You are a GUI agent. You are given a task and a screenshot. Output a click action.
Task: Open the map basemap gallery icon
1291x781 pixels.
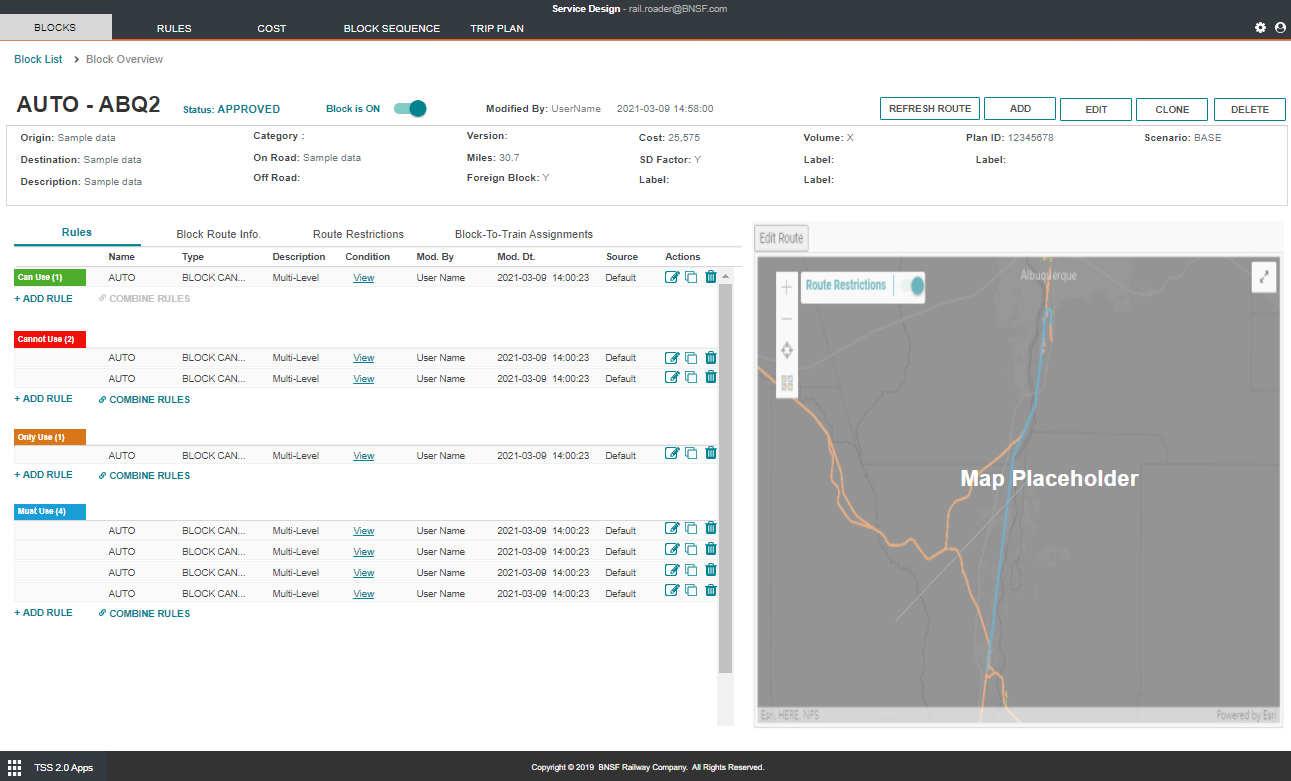tap(786, 383)
